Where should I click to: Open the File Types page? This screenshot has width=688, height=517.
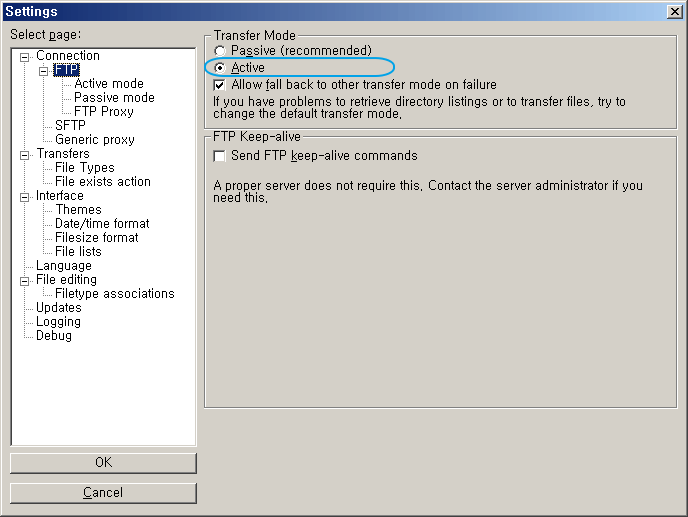click(85, 168)
